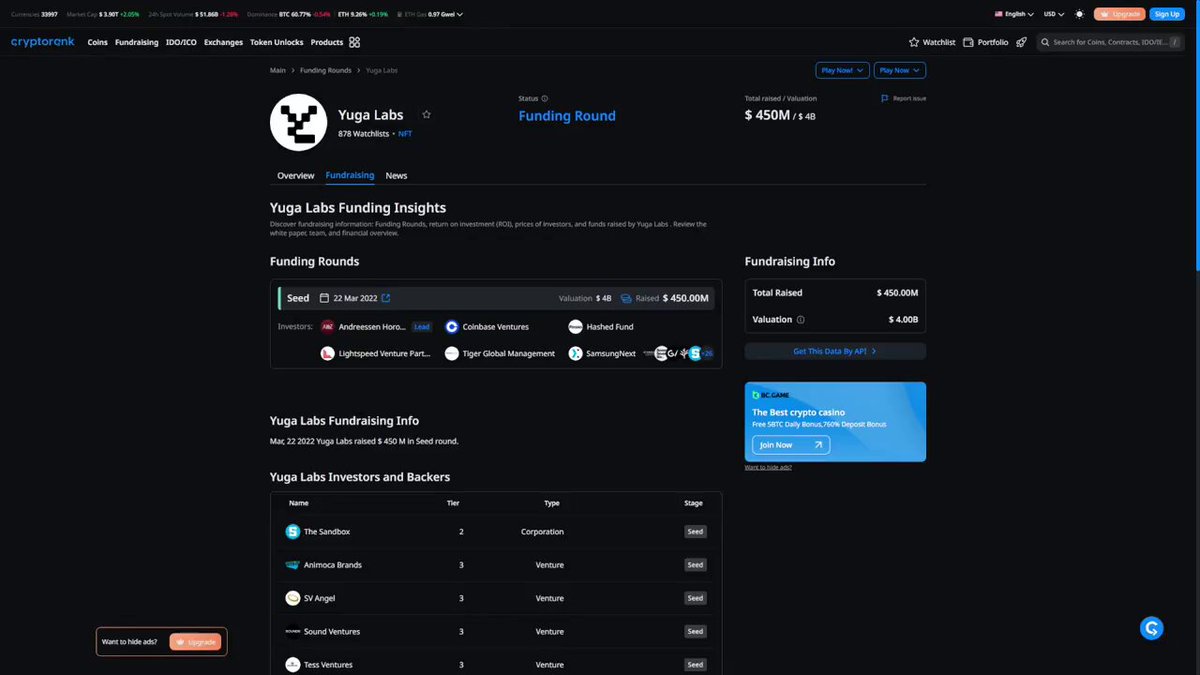Click Get This Data By API
This screenshot has width=1200, height=675.
[835, 351]
